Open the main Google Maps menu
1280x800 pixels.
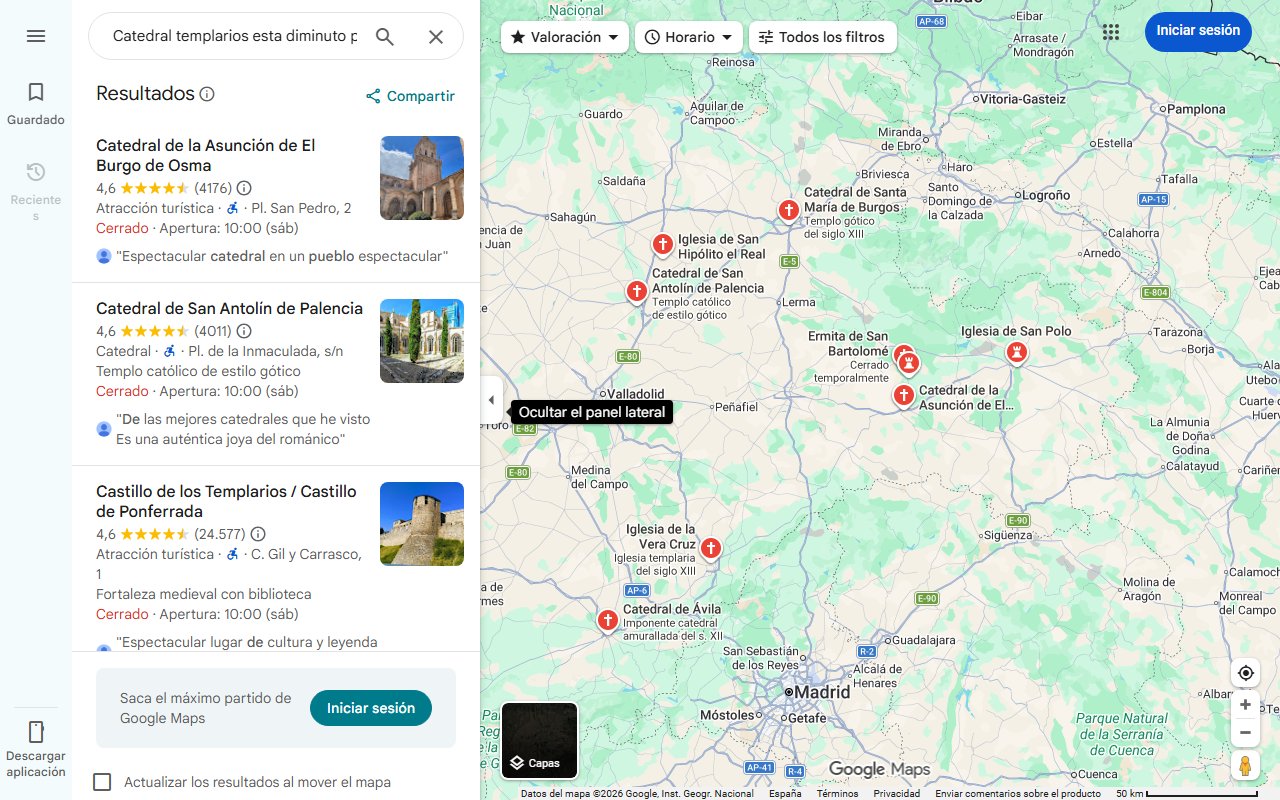(x=36, y=36)
